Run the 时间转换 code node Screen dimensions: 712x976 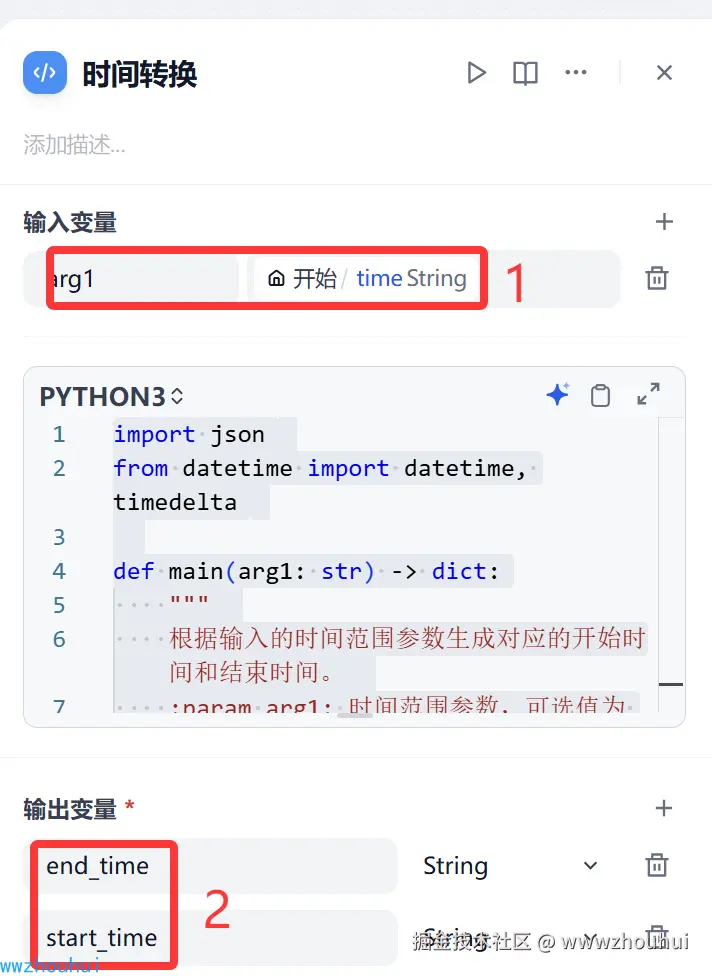[476, 73]
